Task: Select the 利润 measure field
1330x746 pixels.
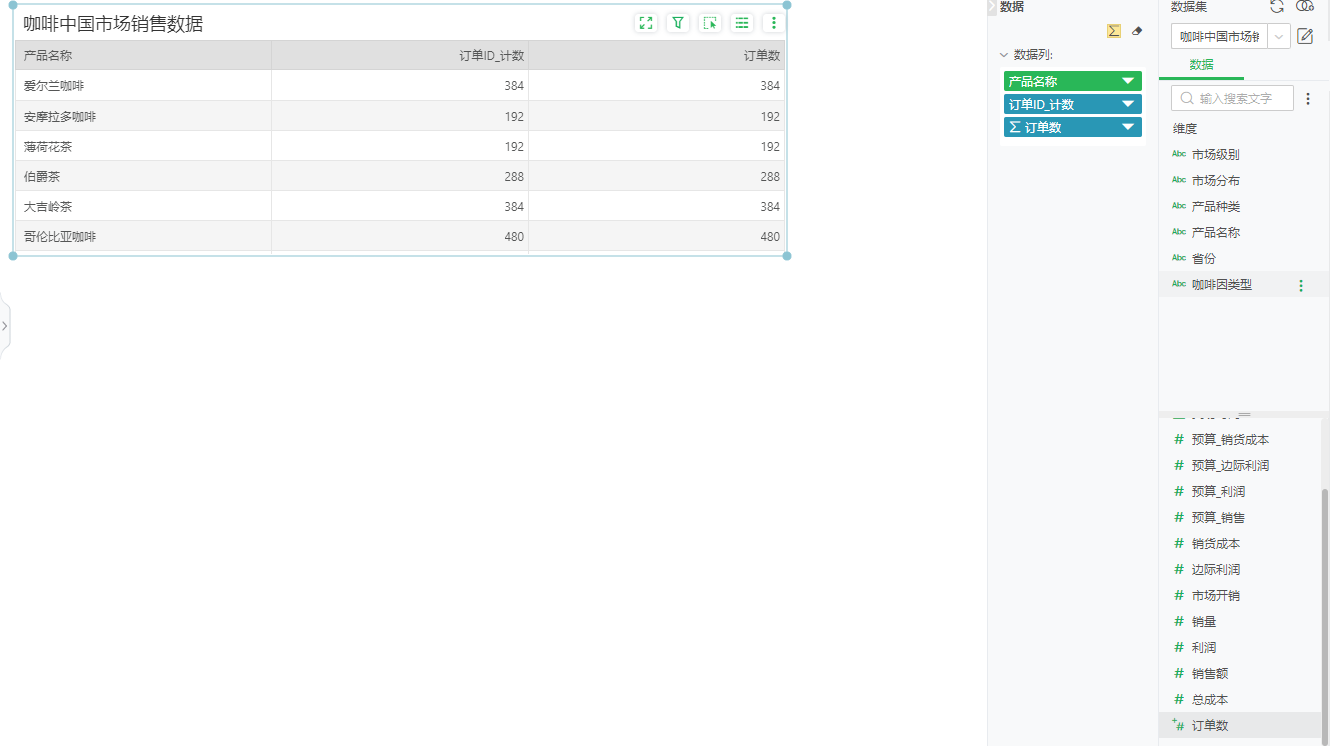Action: coord(1203,647)
